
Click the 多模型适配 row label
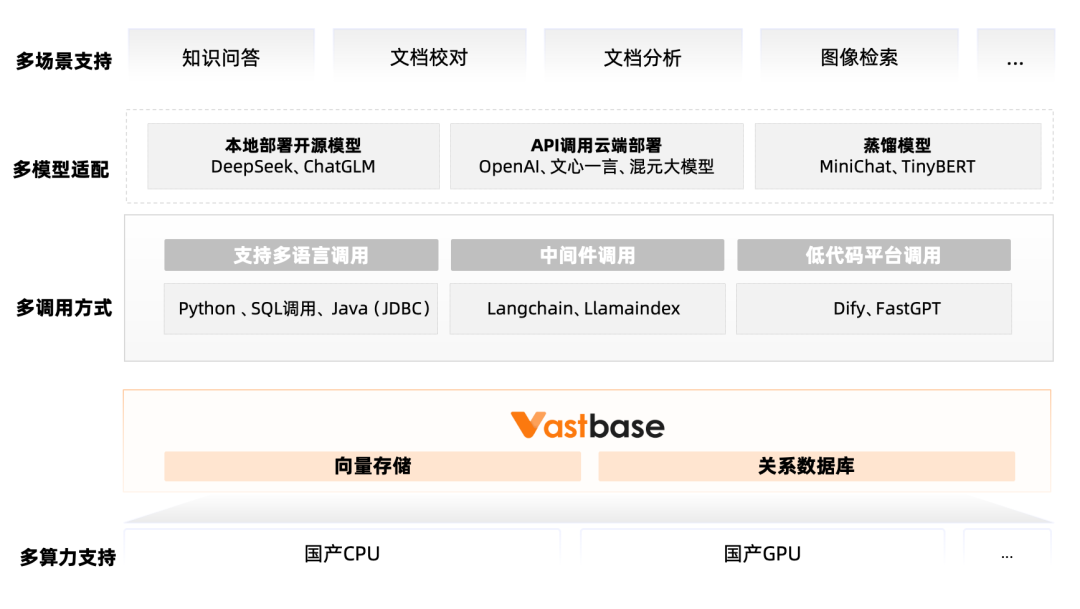click(61, 169)
